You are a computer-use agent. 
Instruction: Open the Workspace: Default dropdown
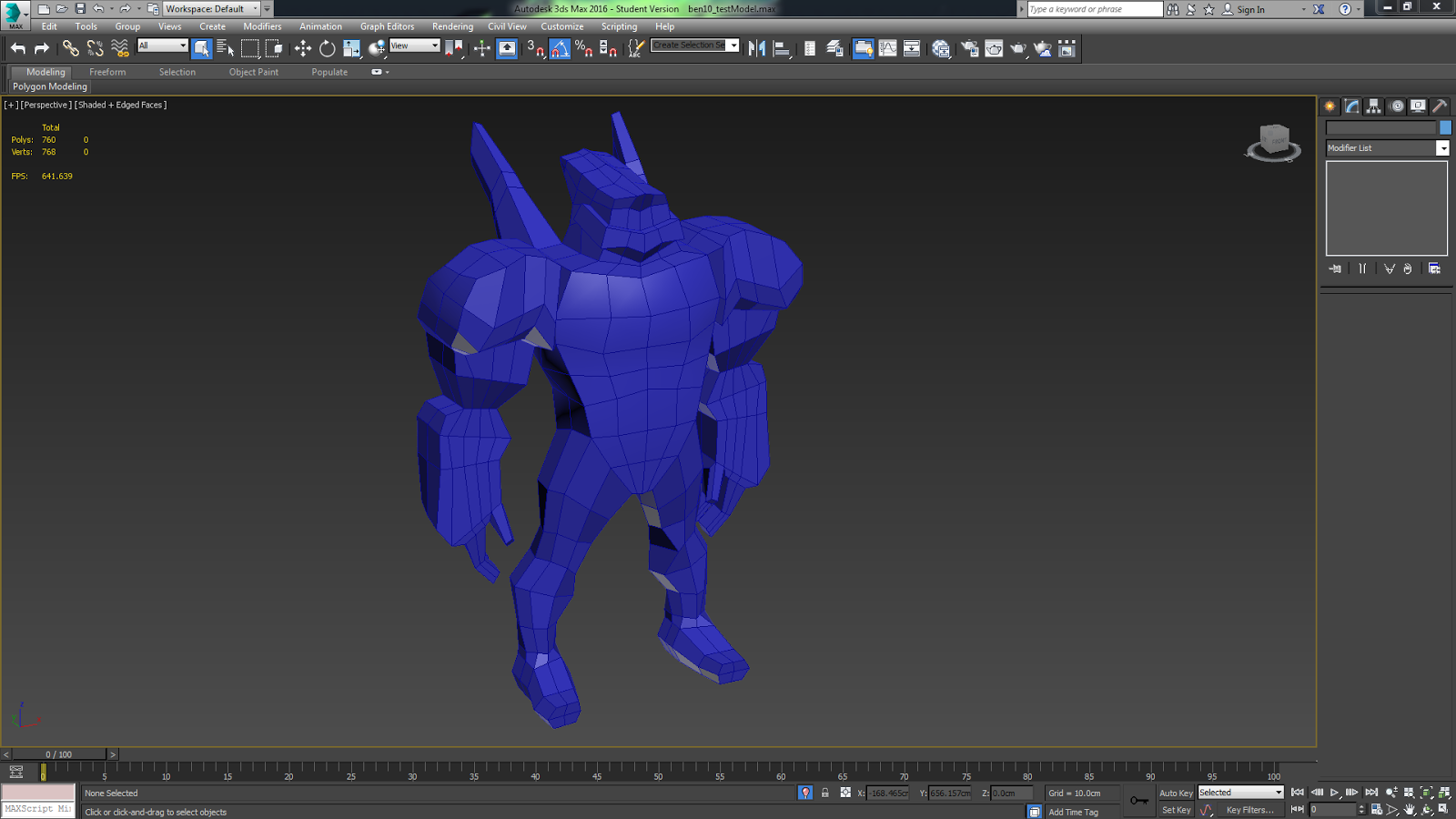click(211, 8)
